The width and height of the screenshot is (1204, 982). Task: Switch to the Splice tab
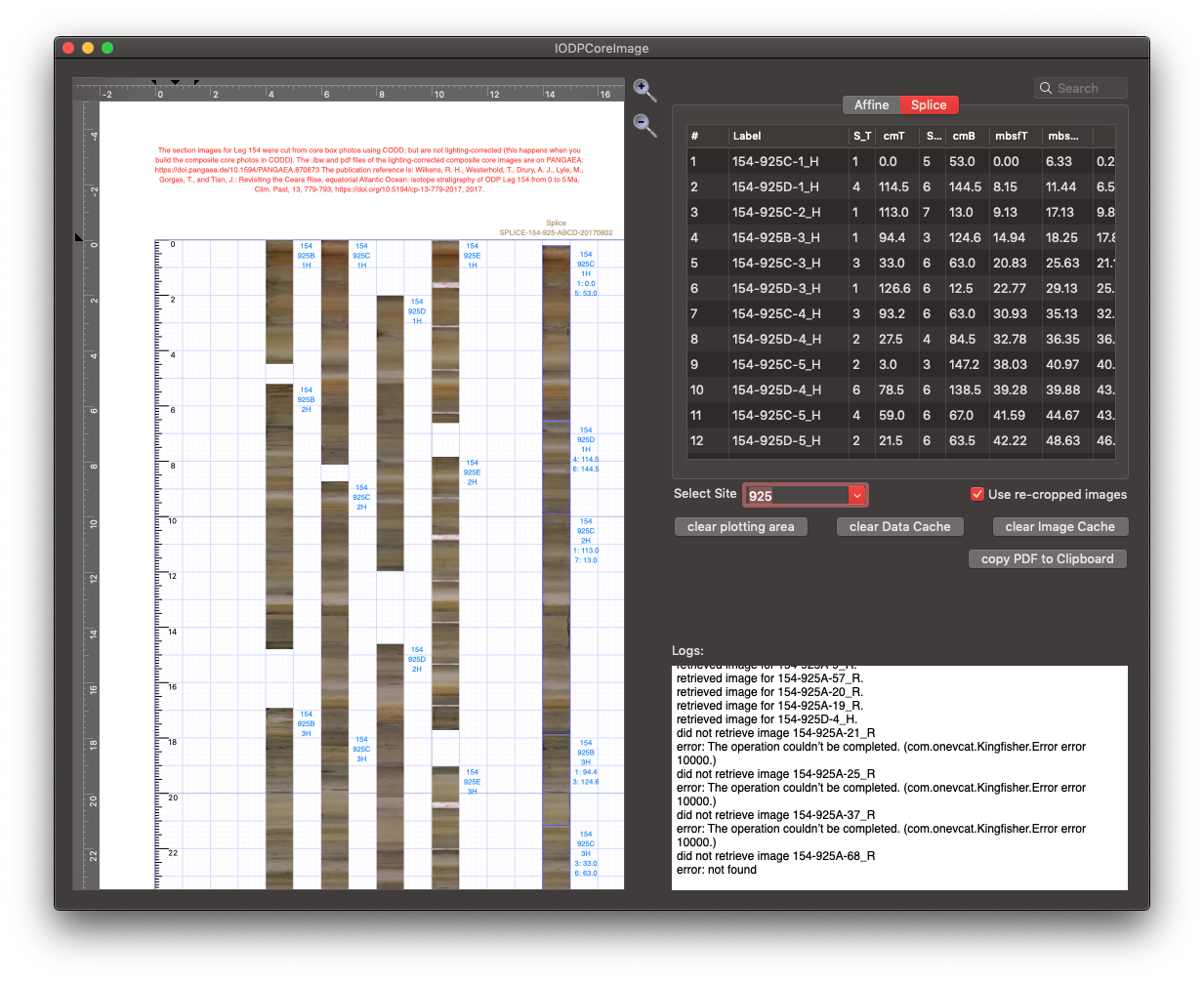[929, 104]
